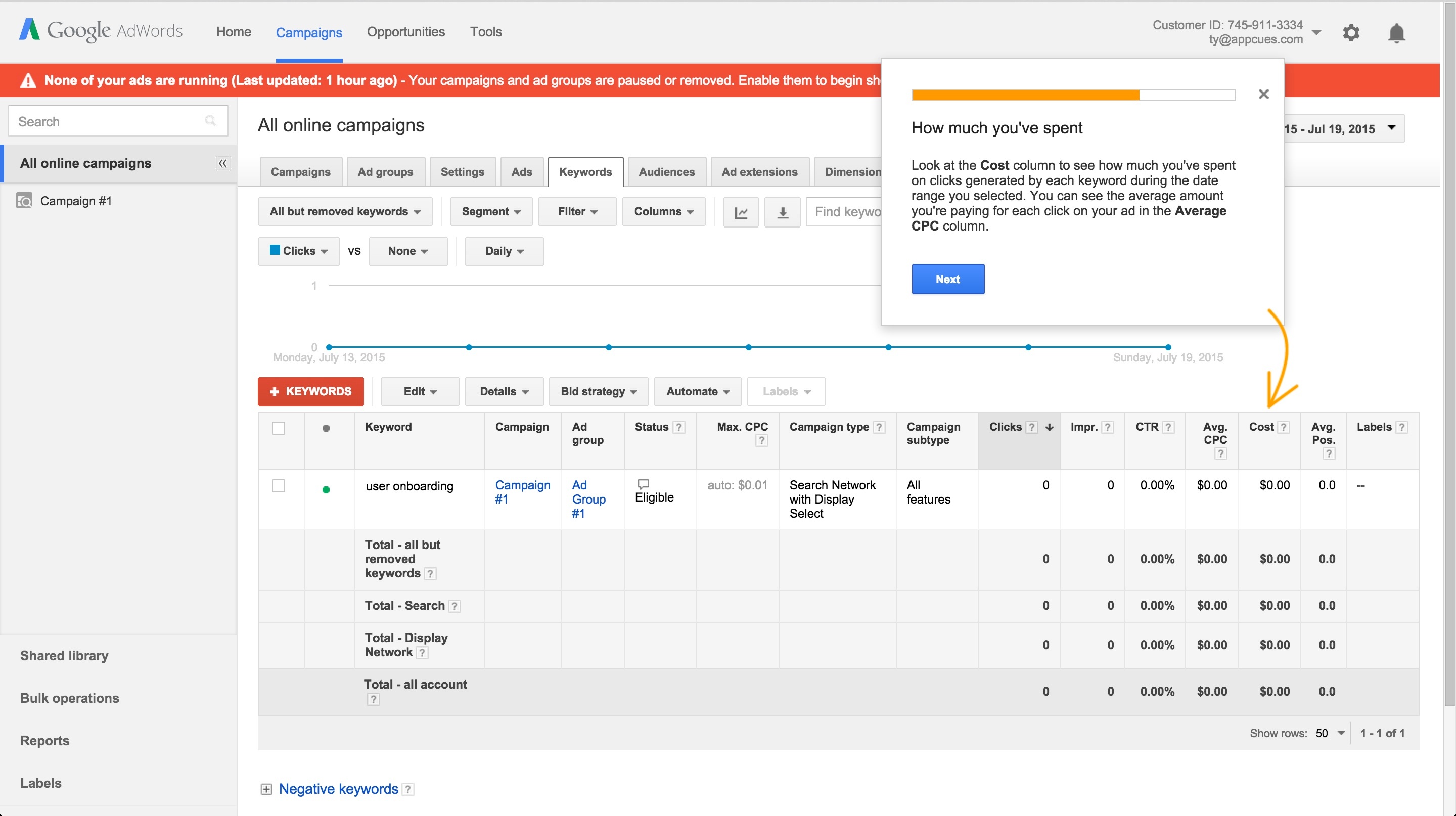Open the Edit dropdown

[420, 392]
